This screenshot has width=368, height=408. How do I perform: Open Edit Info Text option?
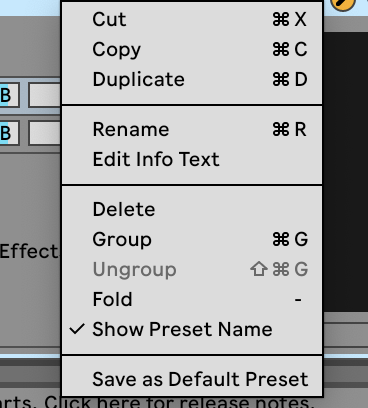192,159
